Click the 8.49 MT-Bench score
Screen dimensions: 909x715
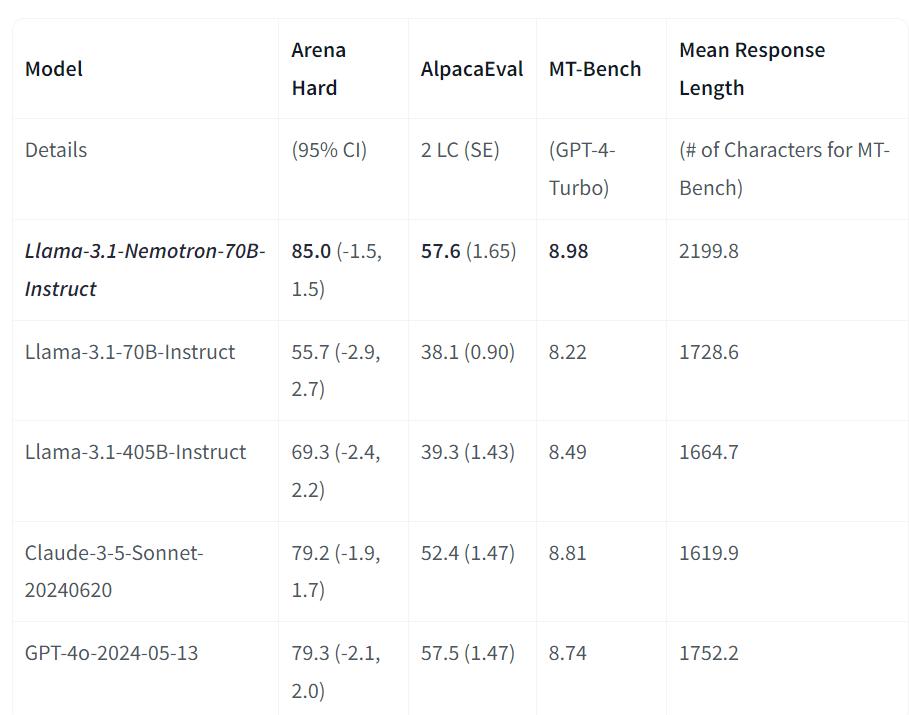click(567, 452)
